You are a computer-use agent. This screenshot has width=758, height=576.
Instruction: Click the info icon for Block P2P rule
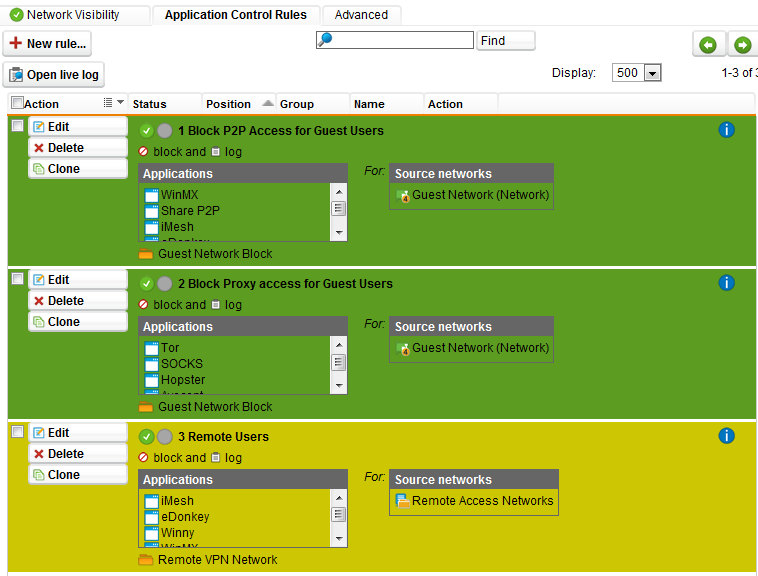click(x=727, y=130)
